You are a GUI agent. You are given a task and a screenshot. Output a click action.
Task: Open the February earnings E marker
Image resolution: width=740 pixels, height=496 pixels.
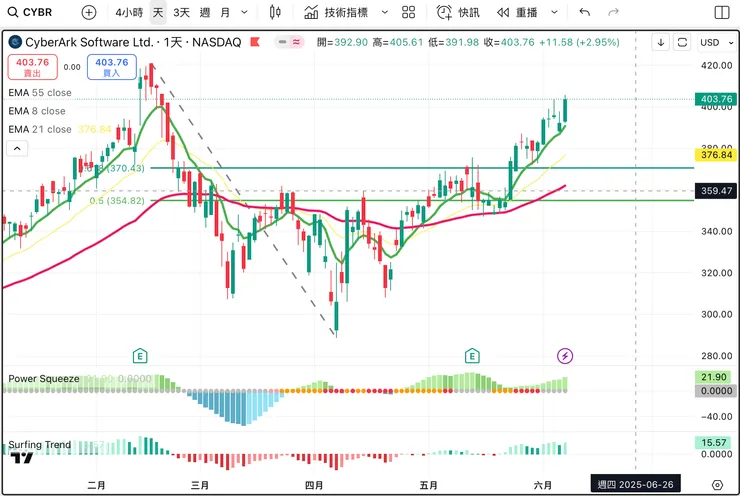pos(140,355)
